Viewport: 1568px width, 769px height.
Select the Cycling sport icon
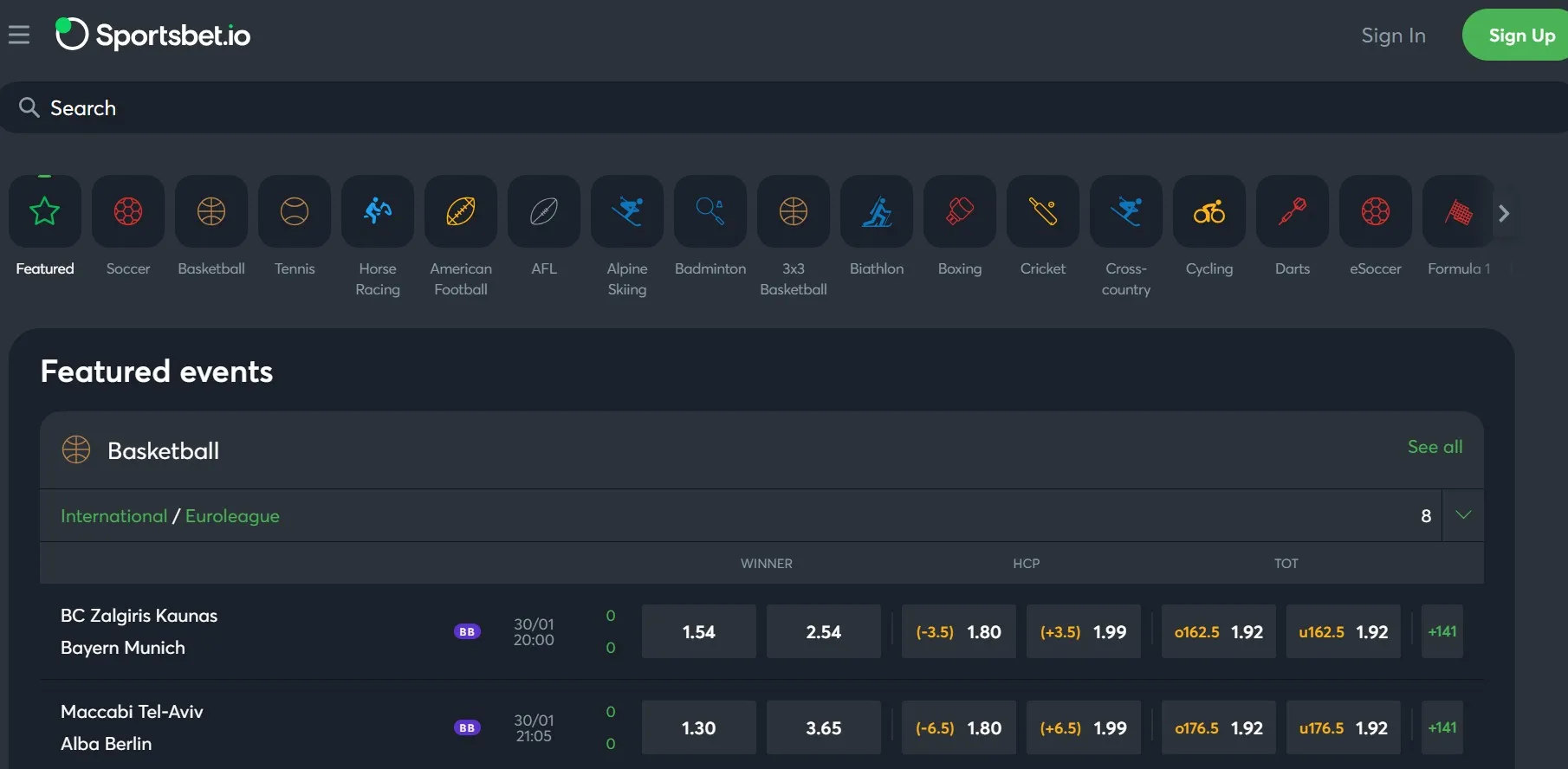tap(1209, 212)
